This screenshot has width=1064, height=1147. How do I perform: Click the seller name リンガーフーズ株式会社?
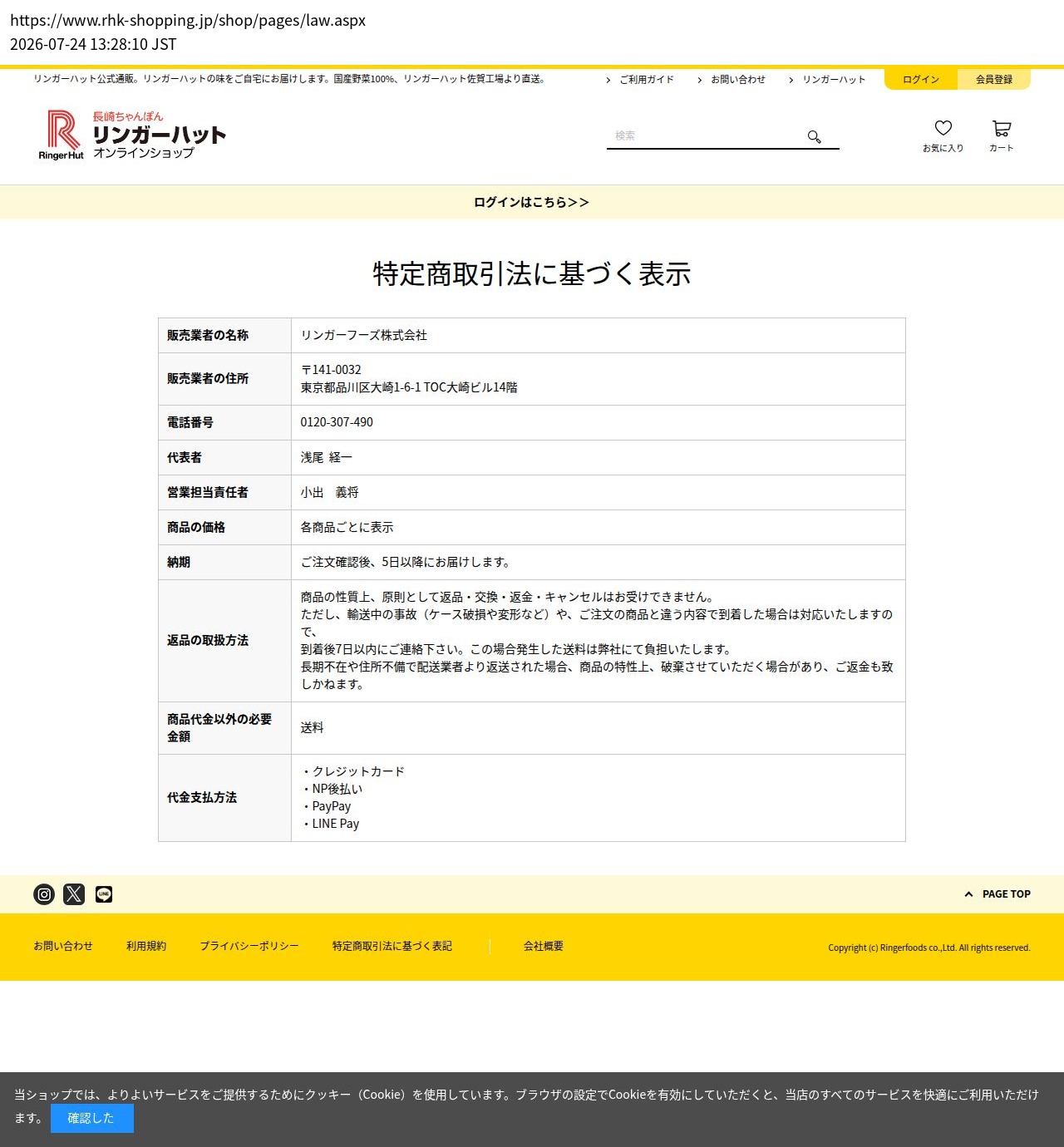point(364,335)
